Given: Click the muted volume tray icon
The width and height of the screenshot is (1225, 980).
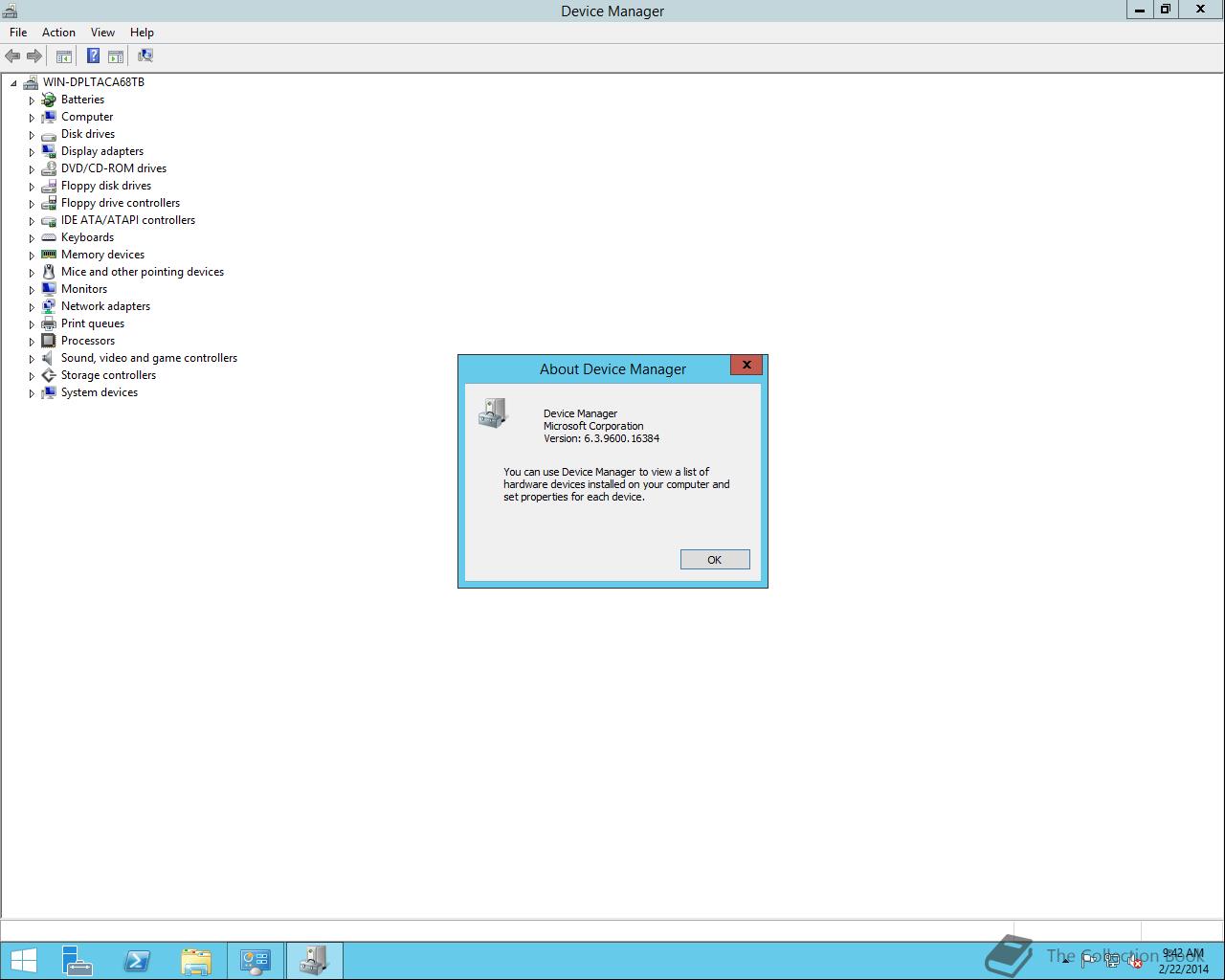Looking at the screenshot, I should click(1135, 962).
